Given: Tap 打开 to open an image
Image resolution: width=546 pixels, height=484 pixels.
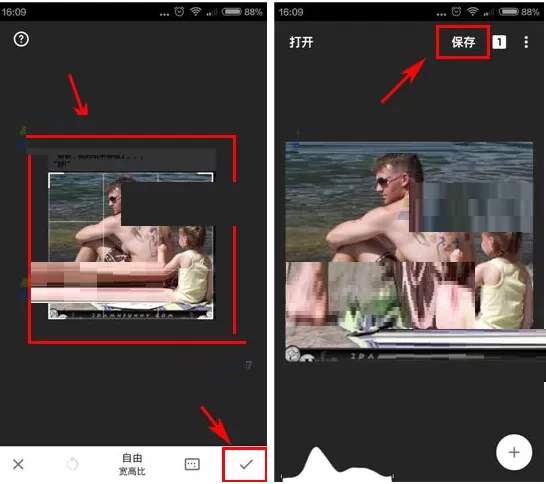Looking at the screenshot, I should click(x=302, y=42).
